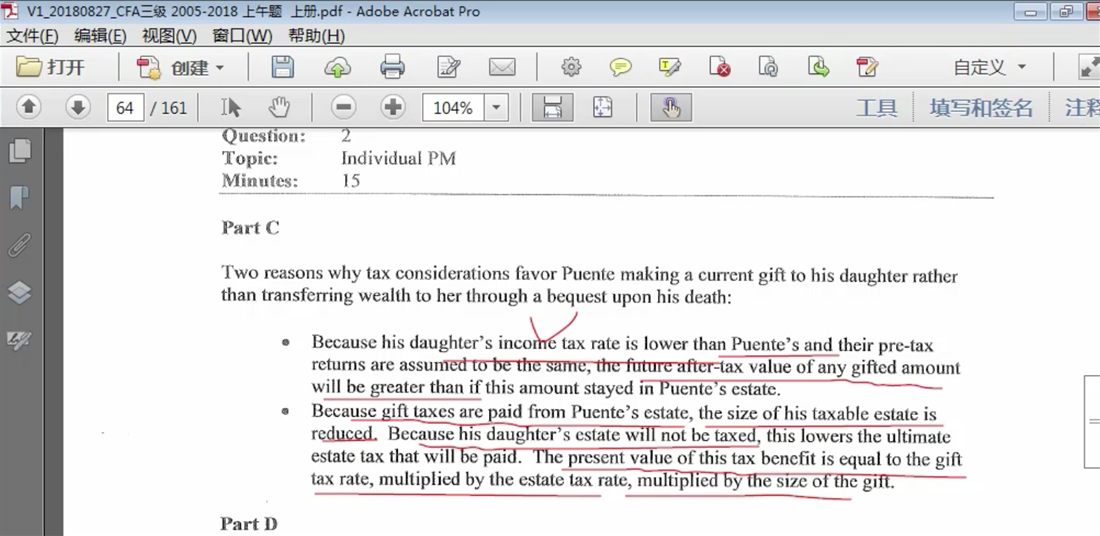This screenshot has height=536, width=1100.
Task: Go to the next page arrow
Action: pos(78,107)
